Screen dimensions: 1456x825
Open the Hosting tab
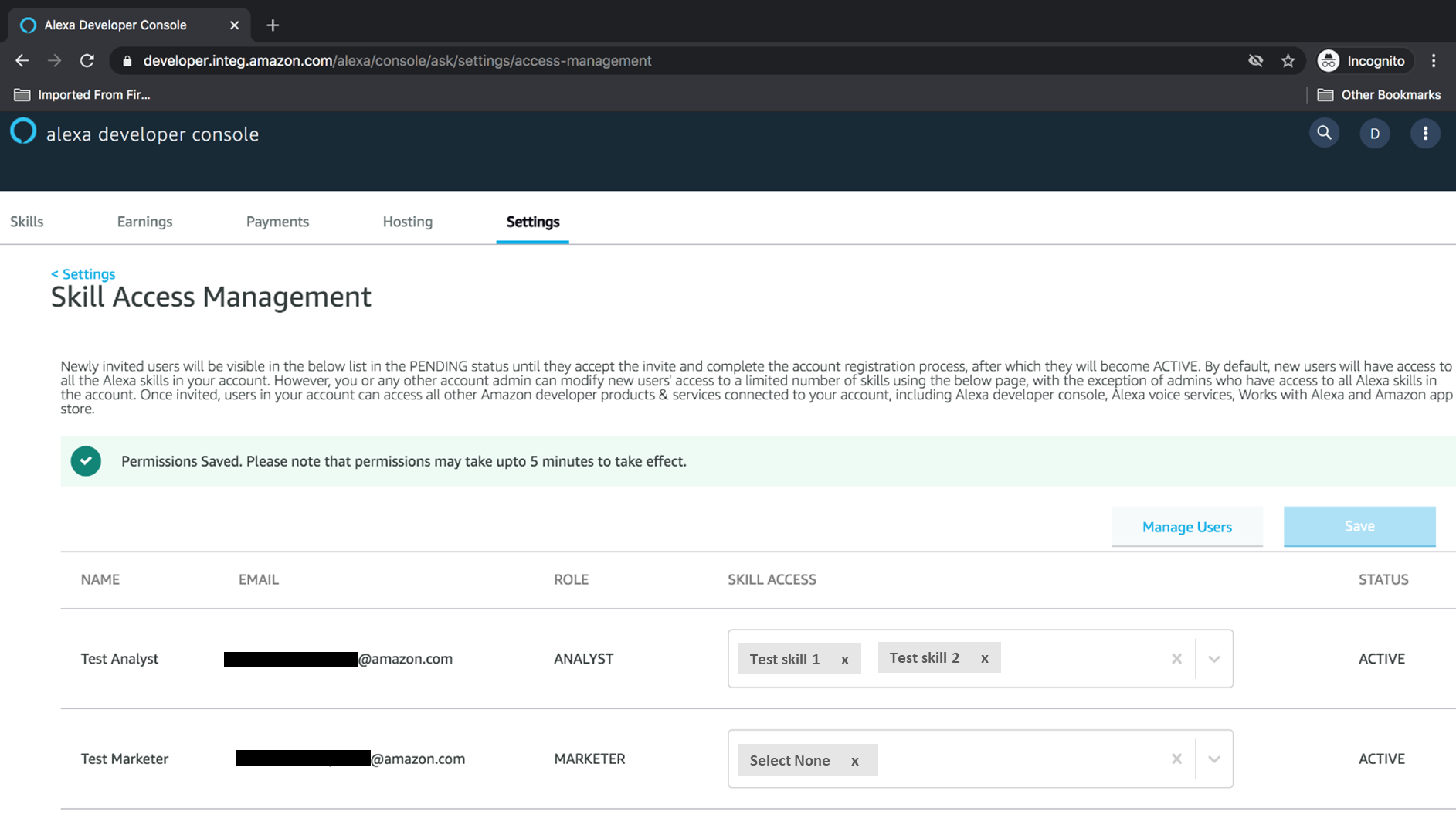pos(407,222)
